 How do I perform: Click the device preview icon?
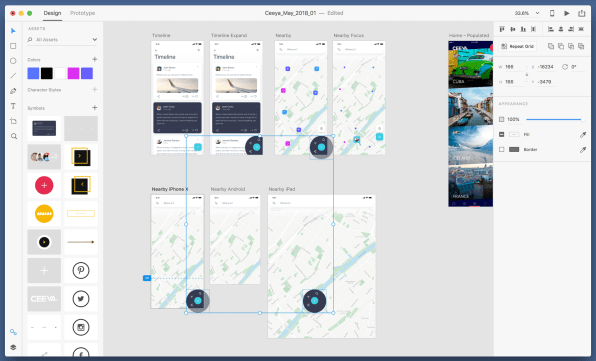(552, 13)
